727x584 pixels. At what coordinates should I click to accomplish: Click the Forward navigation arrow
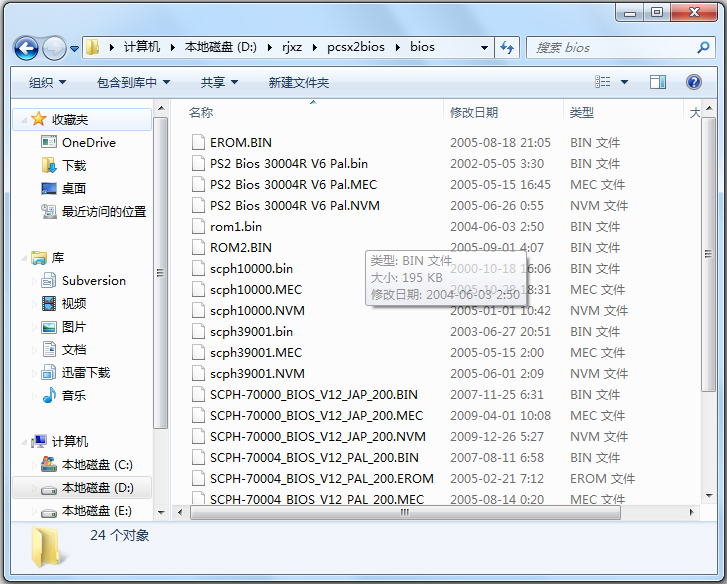click(x=54, y=47)
